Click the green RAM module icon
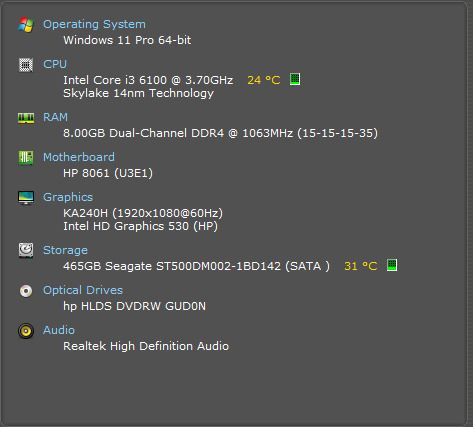 point(26,118)
